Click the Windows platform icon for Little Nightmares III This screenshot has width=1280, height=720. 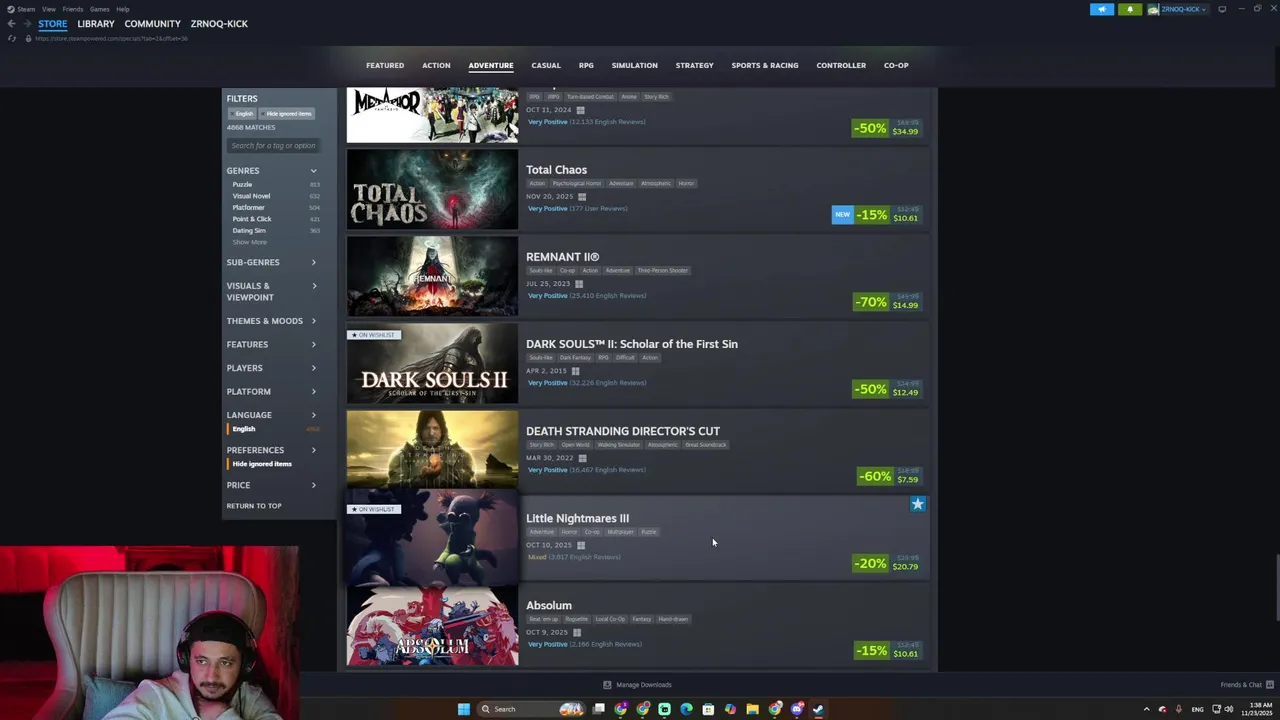[x=580, y=545]
